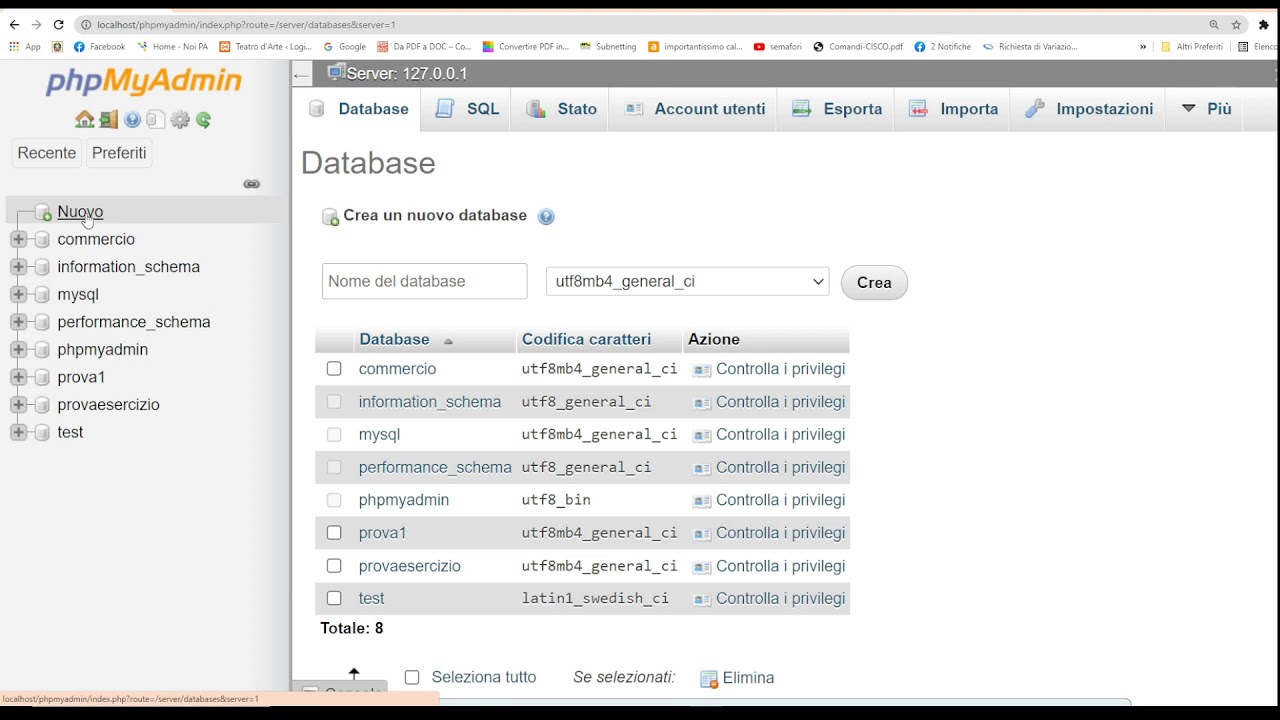Click privileges icon in mysql row

702,435
